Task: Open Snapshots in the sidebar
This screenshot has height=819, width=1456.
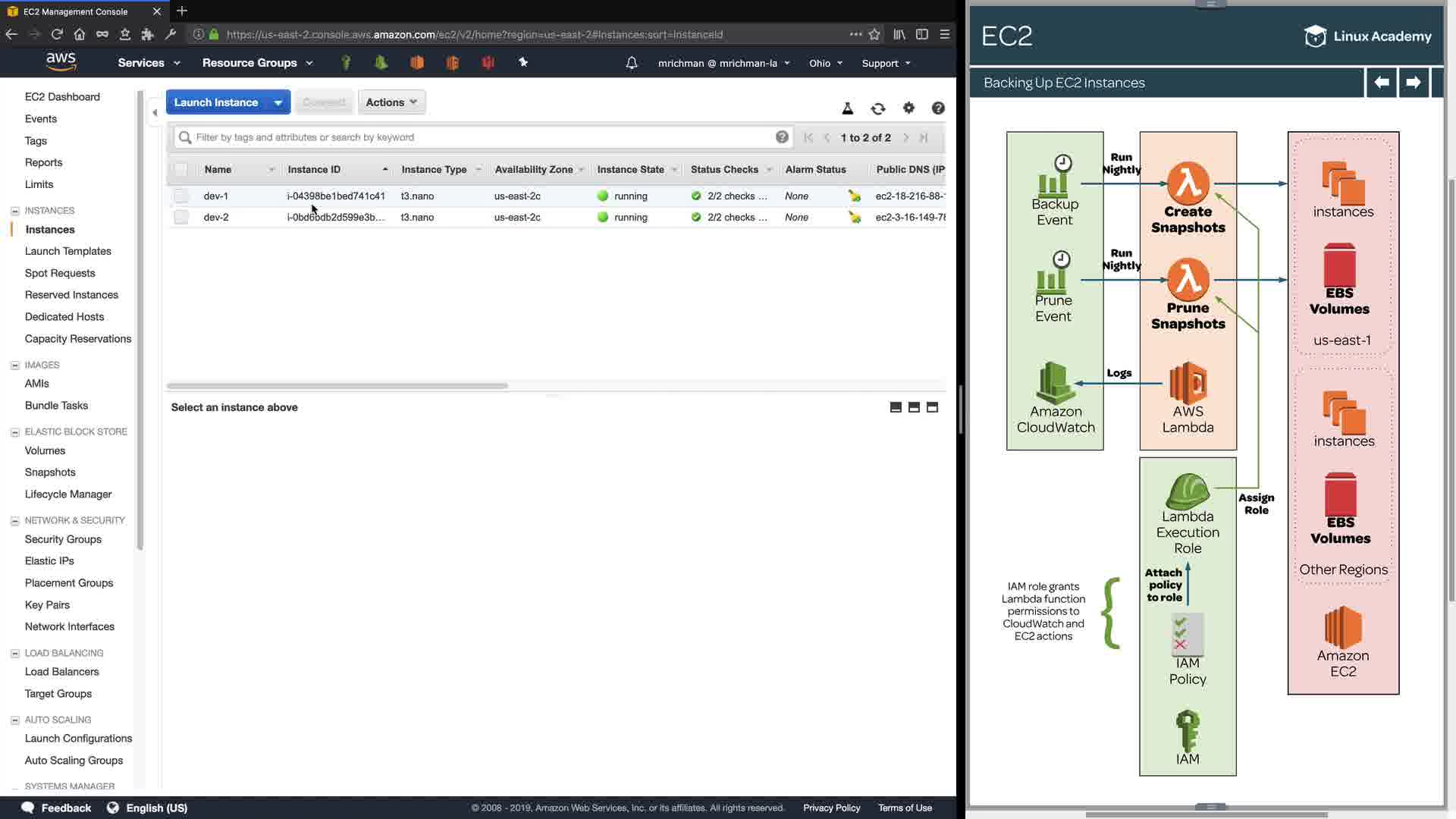Action: [50, 472]
